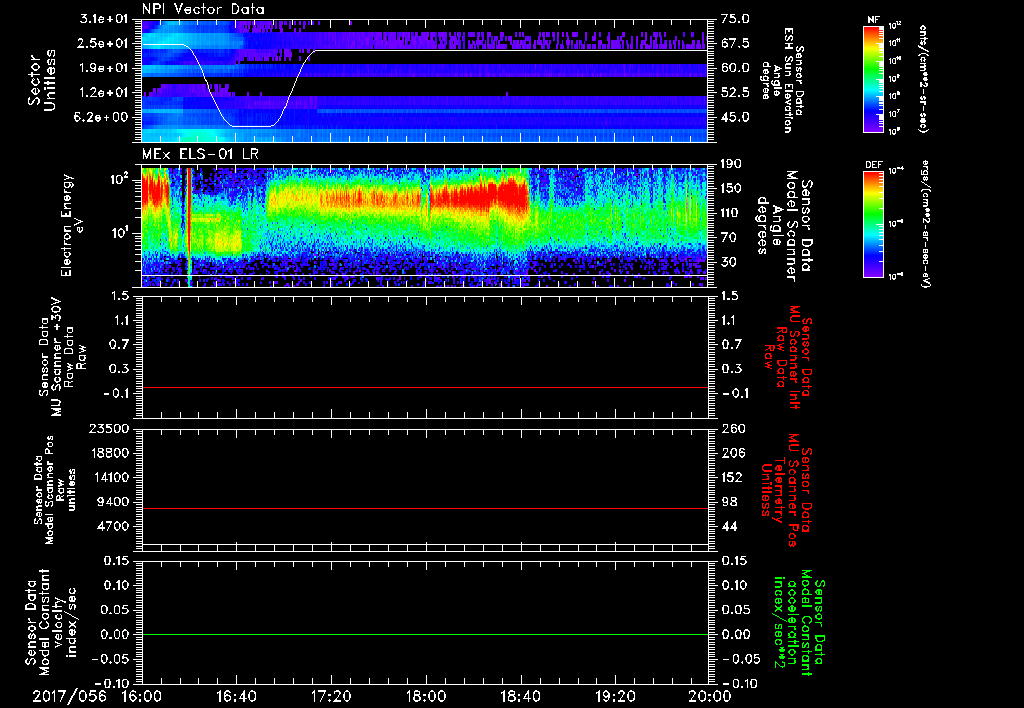Click the 260 telemetry tick label
Screen dimensions: 1024x708
731,429
